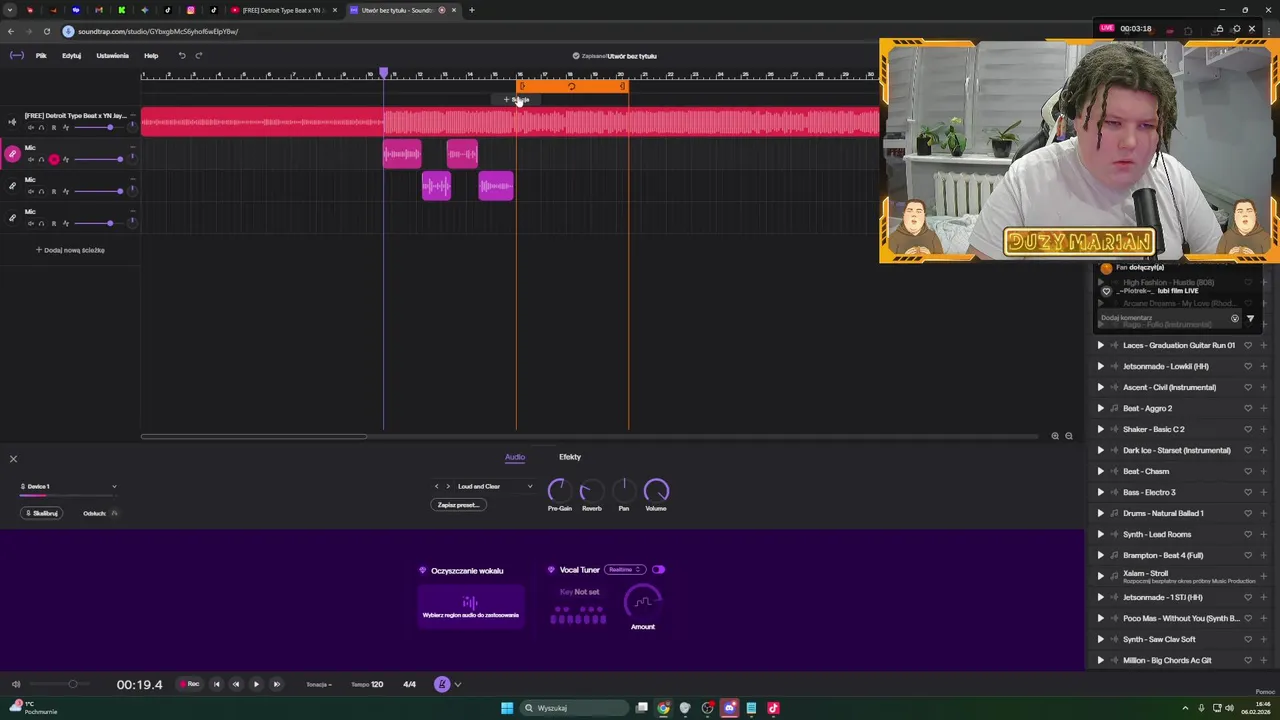This screenshot has width=1280, height=720.
Task: Open the Loud and Clear preset dropdown
Action: 495,486
